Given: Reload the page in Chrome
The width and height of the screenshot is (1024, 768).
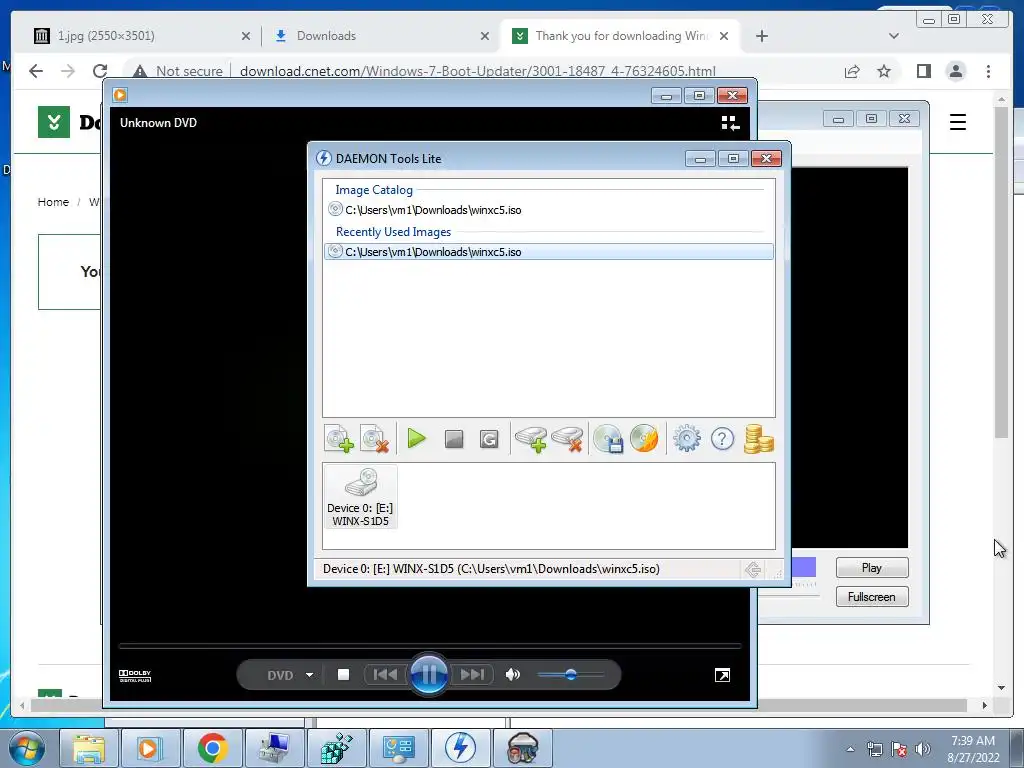Looking at the screenshot, I should coord(100,71).
